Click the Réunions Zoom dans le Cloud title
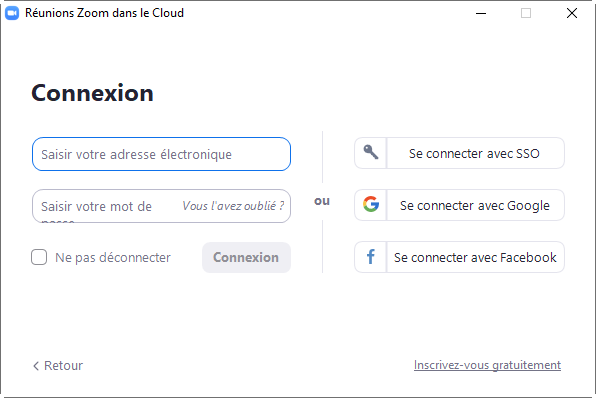The image size is (596, 398). [x=104, y=13]
